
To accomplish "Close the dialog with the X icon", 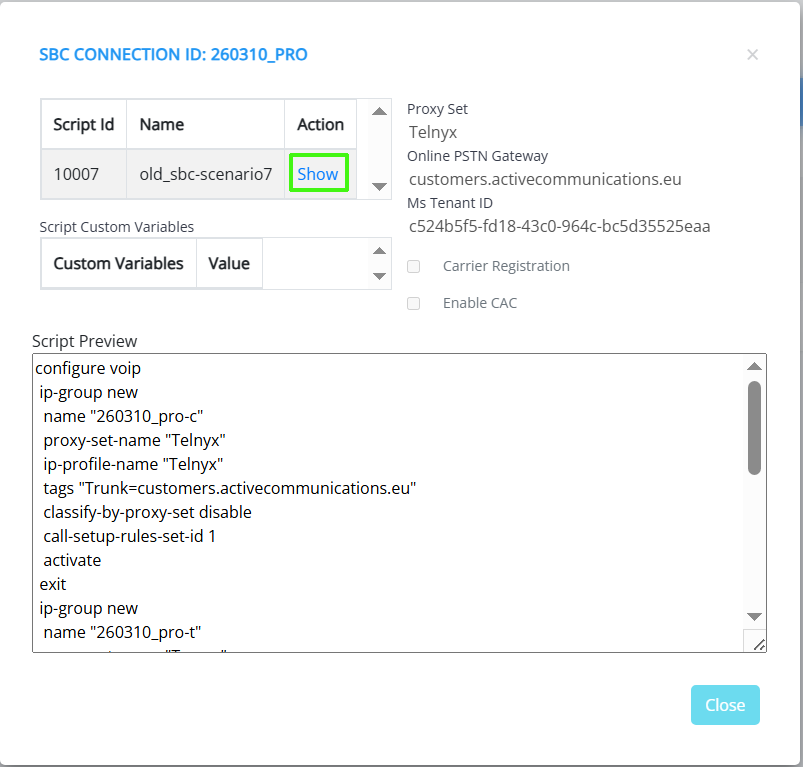I will (x=753, y=55).
